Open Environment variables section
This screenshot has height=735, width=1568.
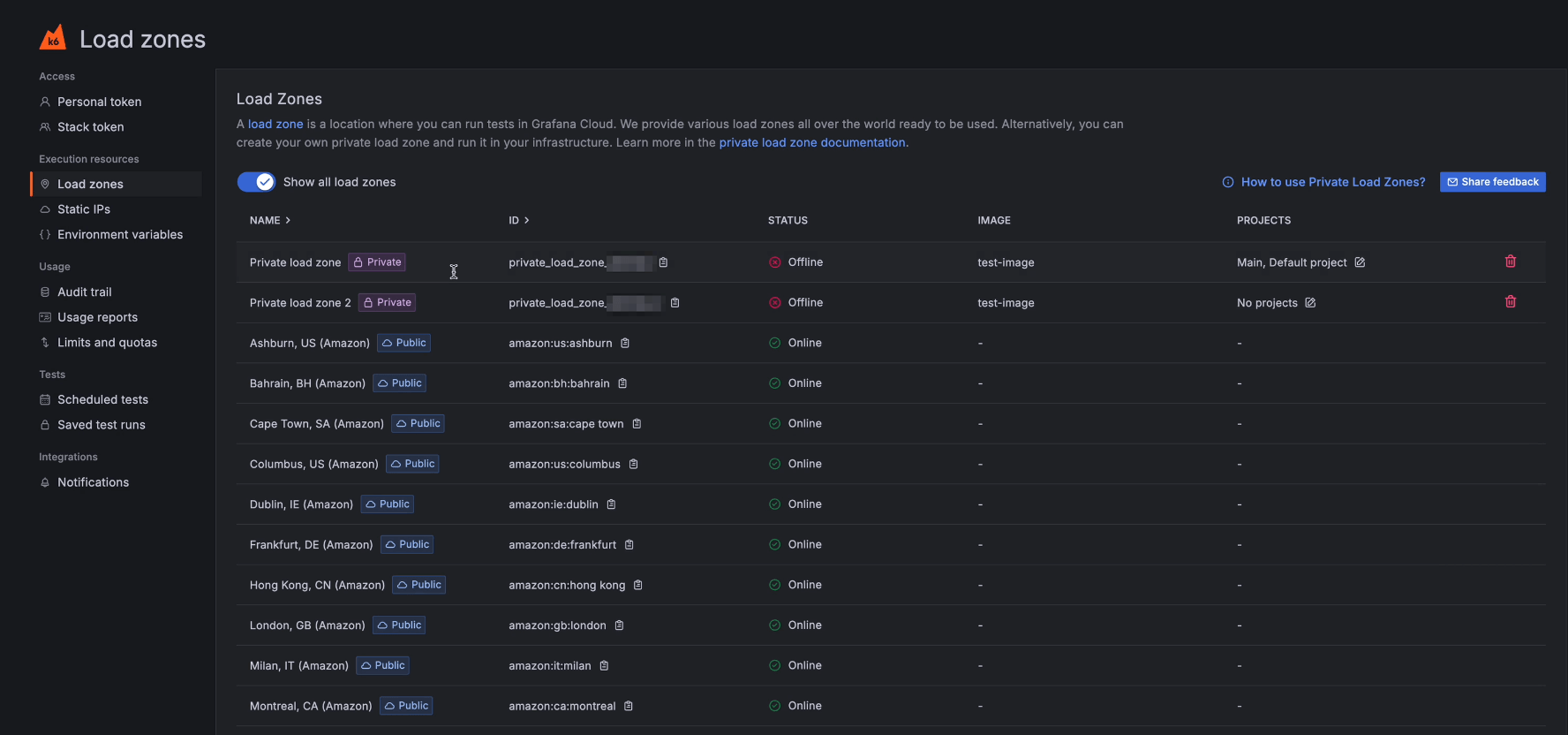point(119,234)
